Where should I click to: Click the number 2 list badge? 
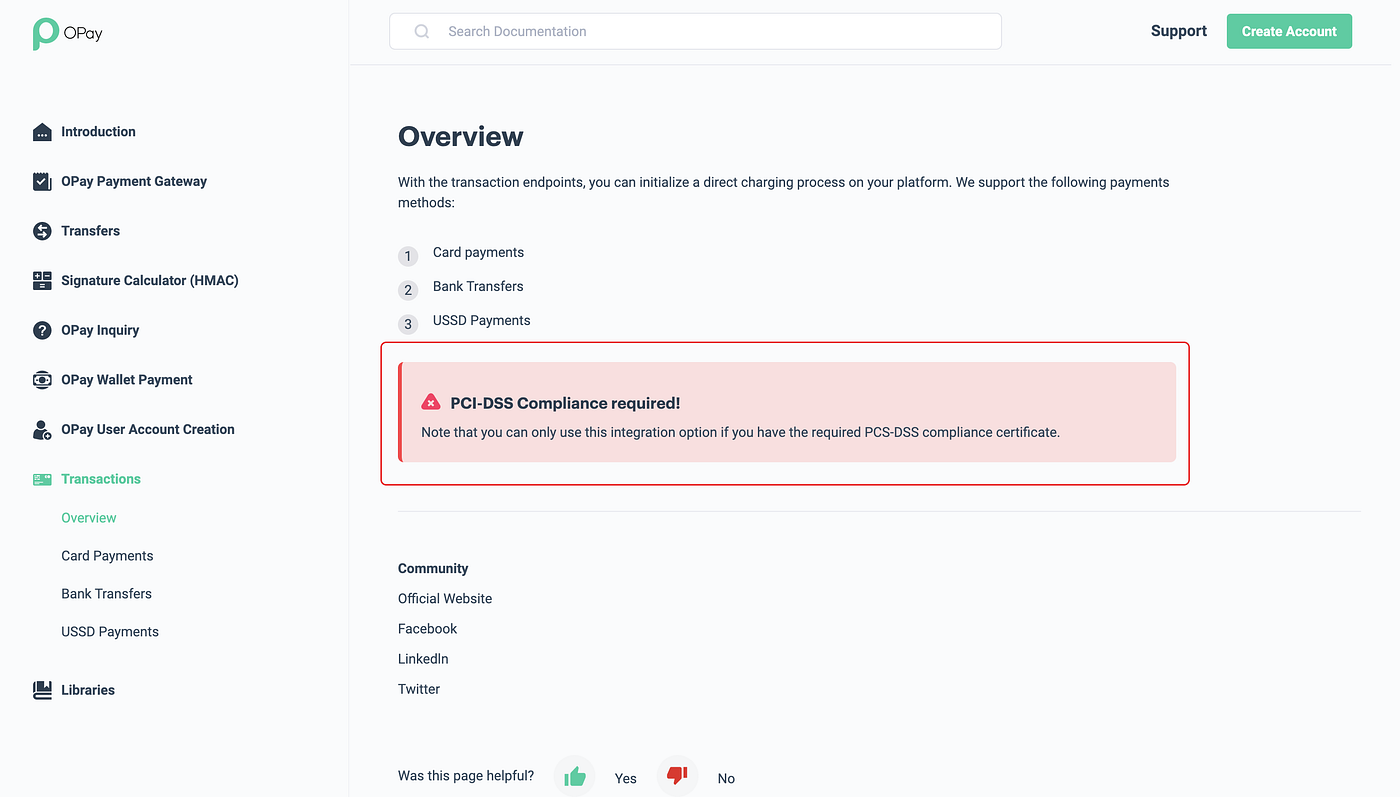[x=408, y=290]
